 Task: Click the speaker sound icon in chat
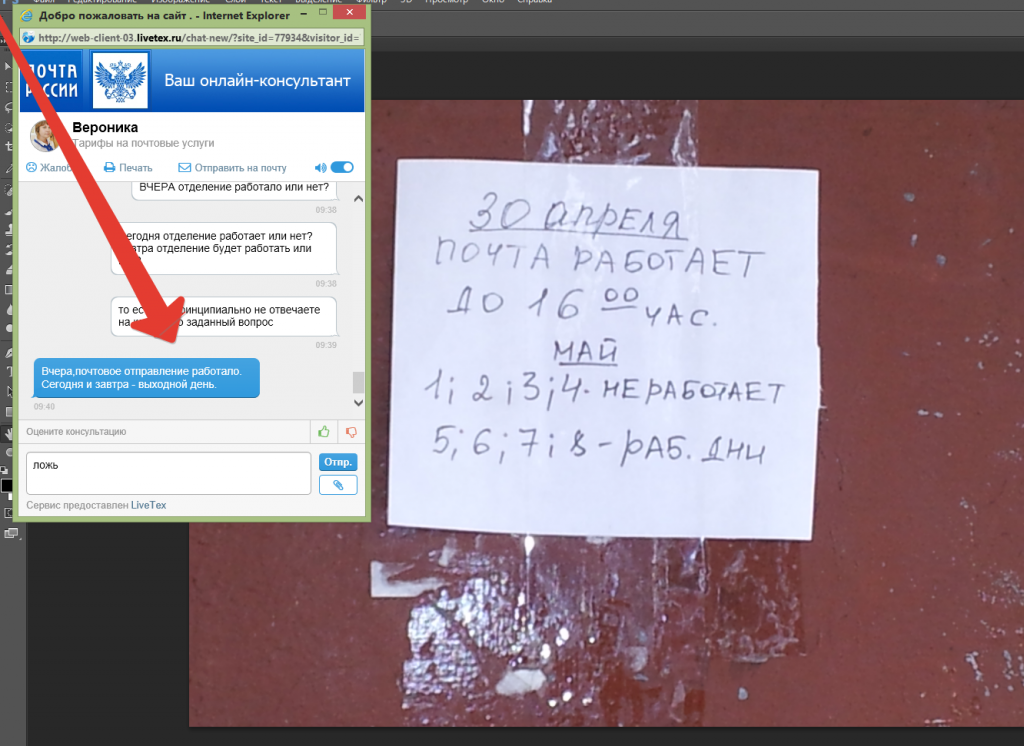321,168
